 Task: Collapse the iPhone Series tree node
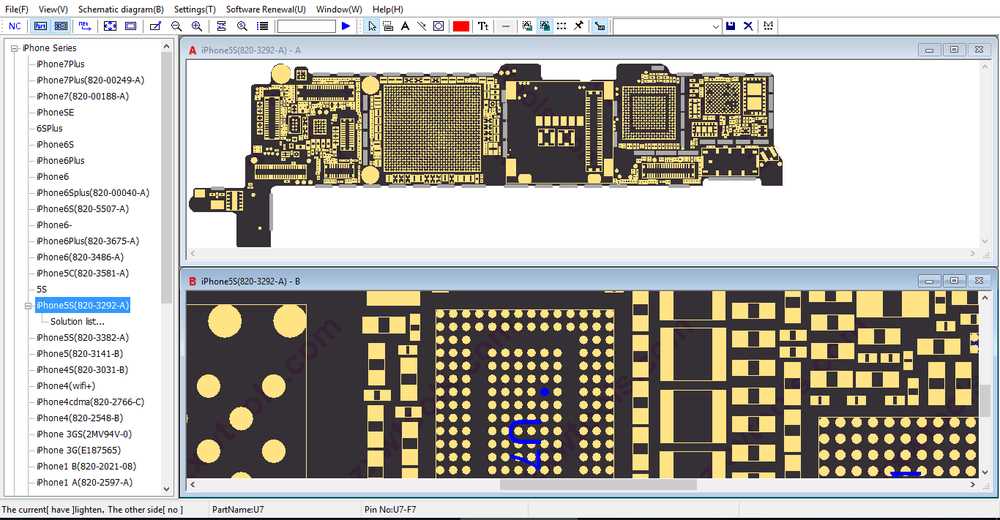point(14,48)
